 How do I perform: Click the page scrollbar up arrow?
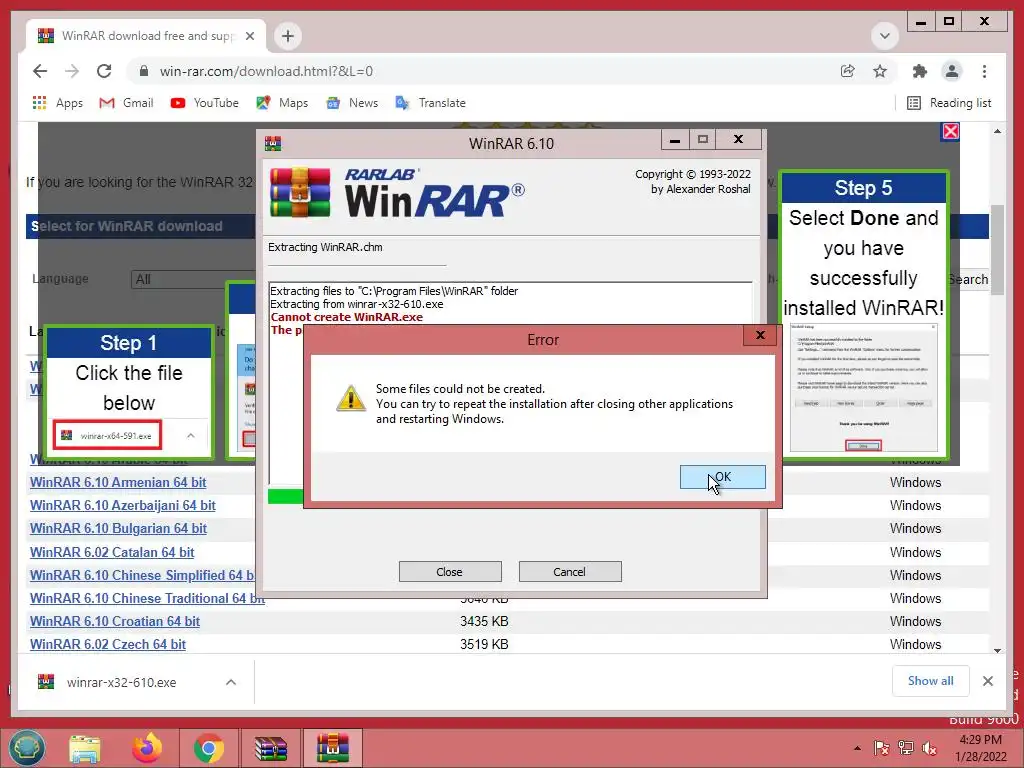(x=997, y=131)
